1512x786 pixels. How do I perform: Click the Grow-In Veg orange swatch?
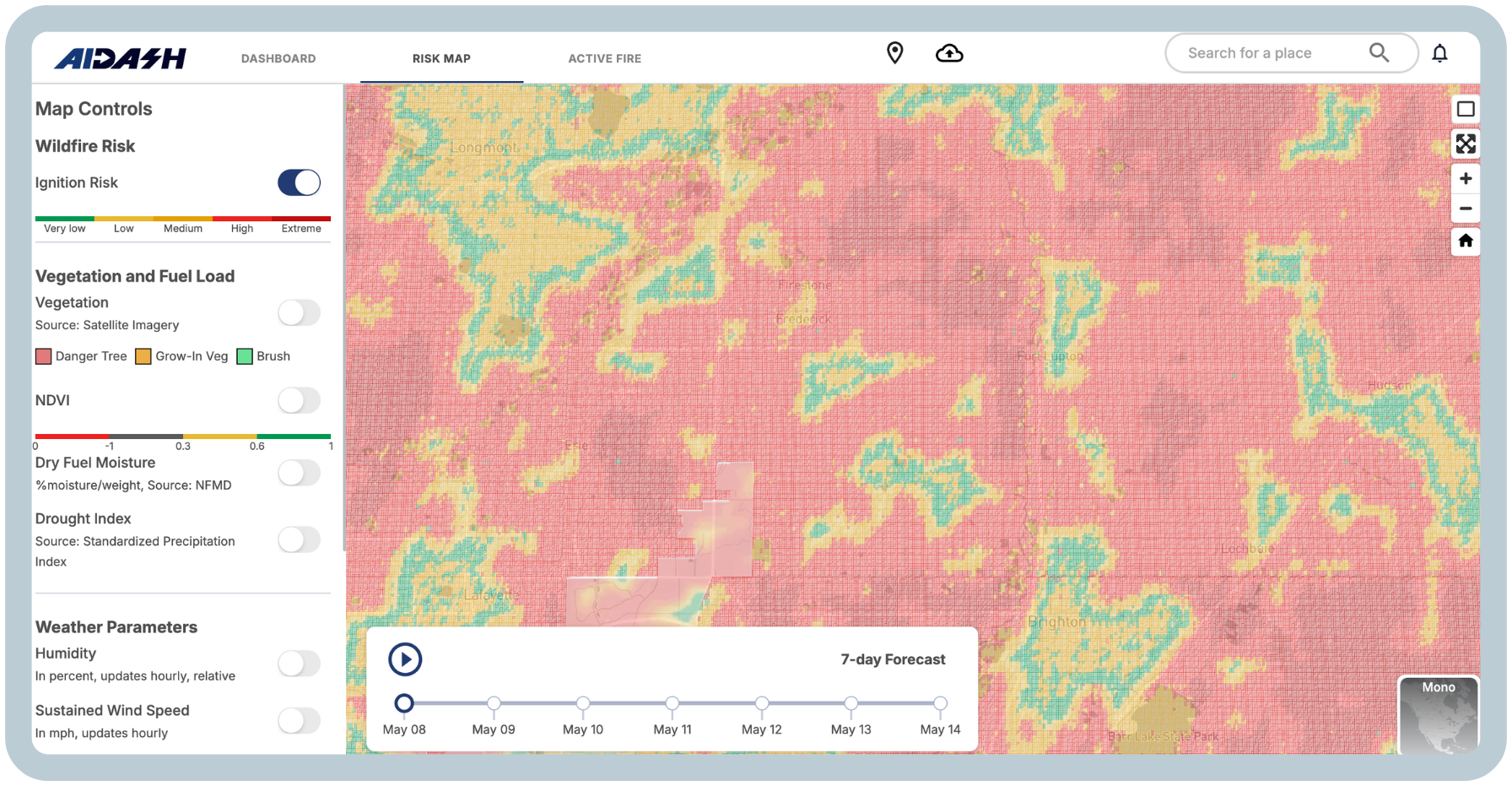(x=143, y=356)
